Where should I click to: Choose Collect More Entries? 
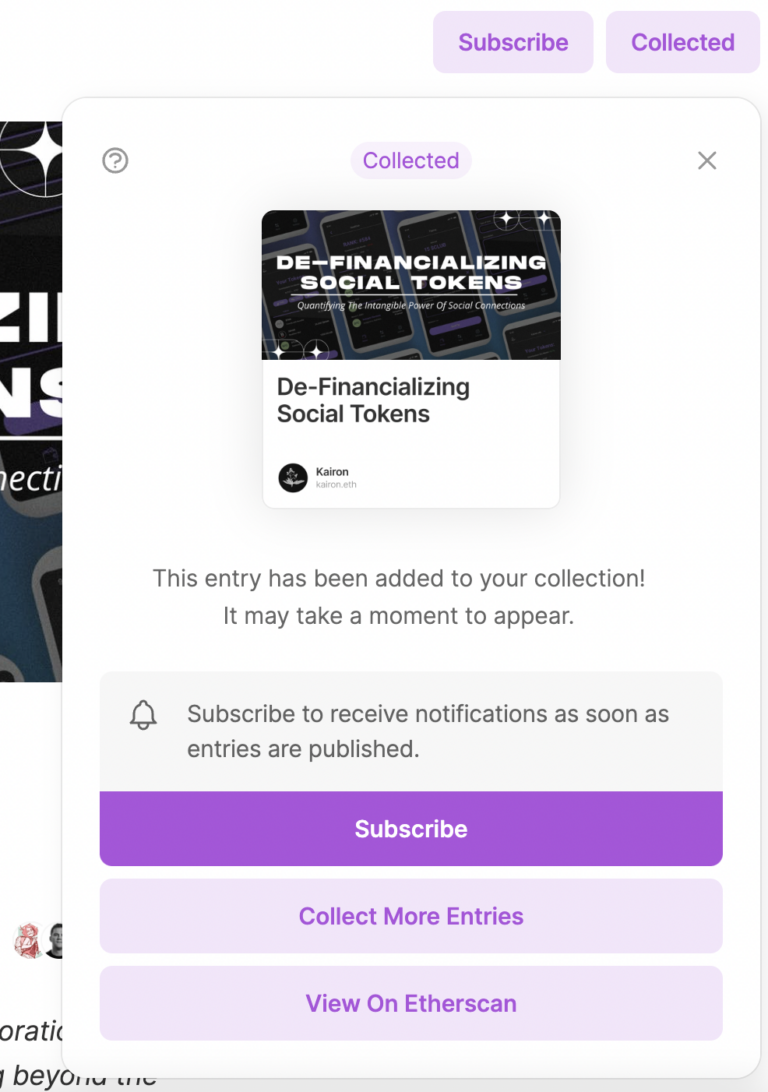[411, 916]
